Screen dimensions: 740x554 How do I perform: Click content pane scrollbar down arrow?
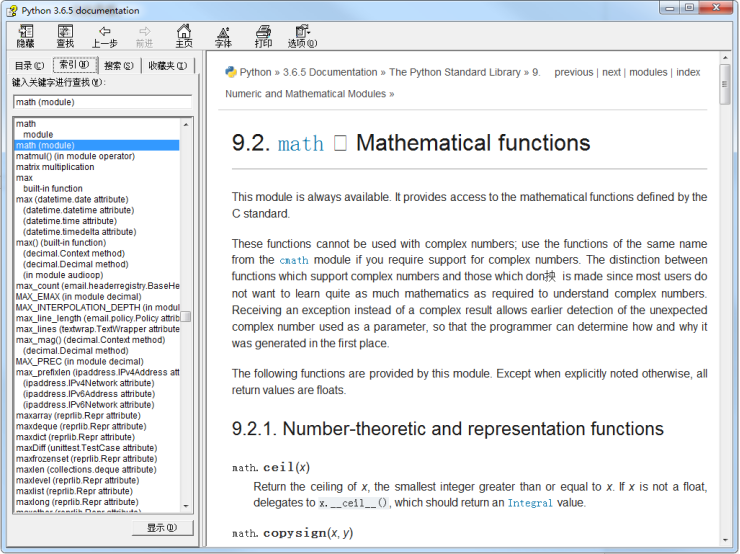pos(725,540)
